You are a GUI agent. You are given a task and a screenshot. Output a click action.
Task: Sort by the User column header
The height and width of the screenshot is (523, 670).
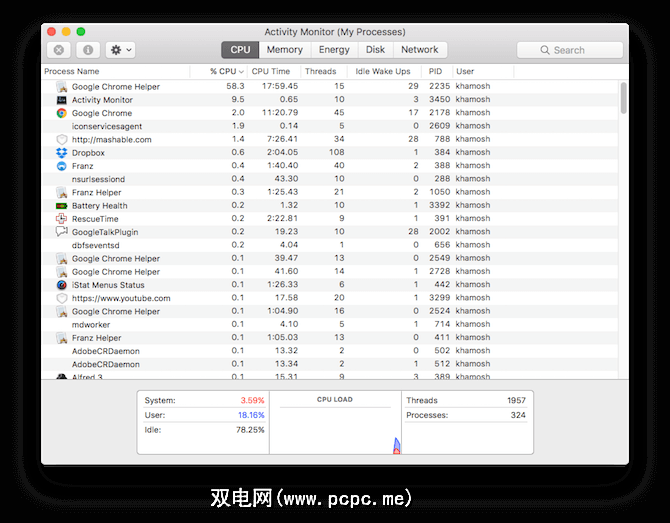pos(483,71)
